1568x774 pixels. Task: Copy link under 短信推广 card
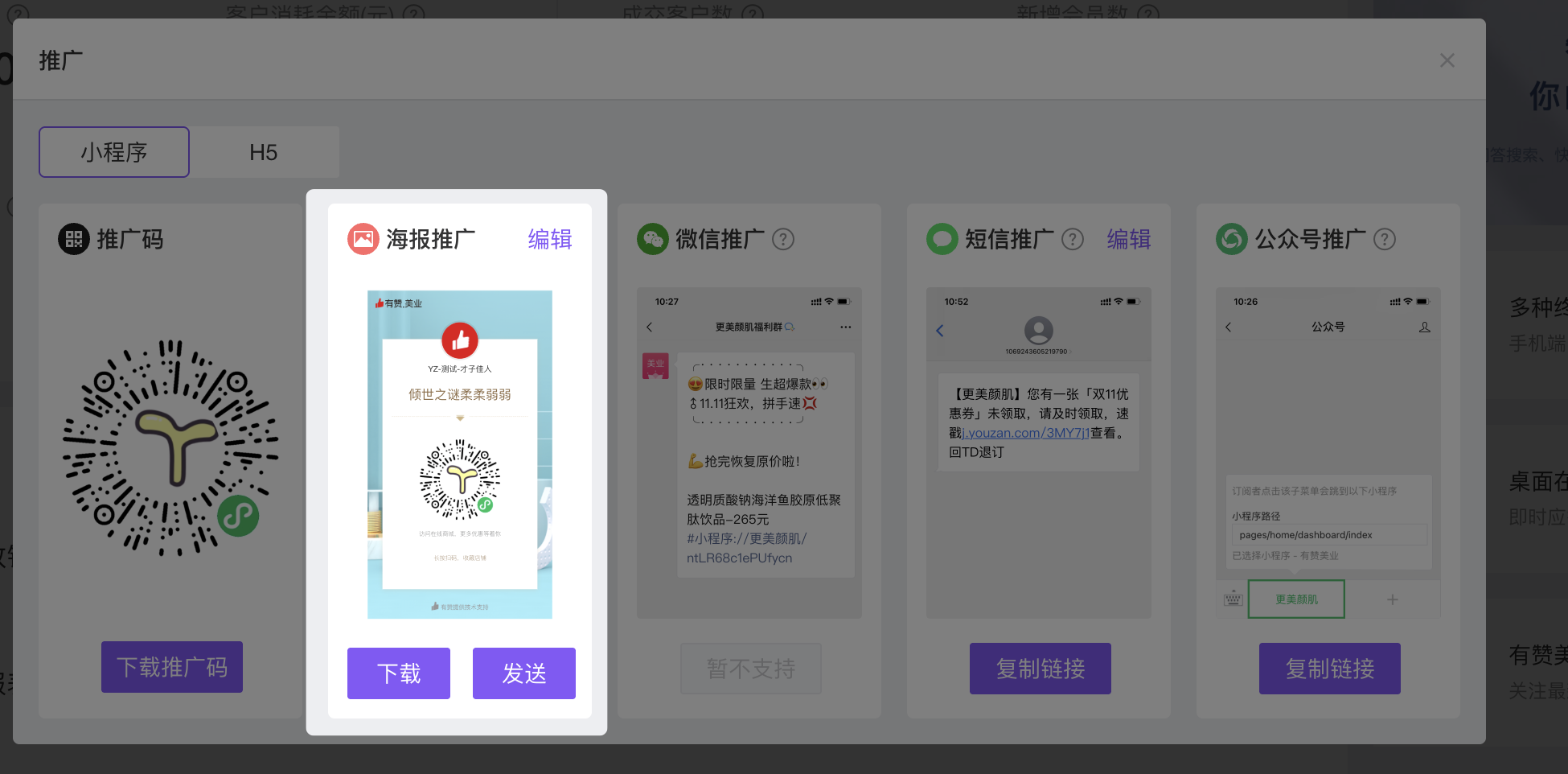pos(1041,669)
